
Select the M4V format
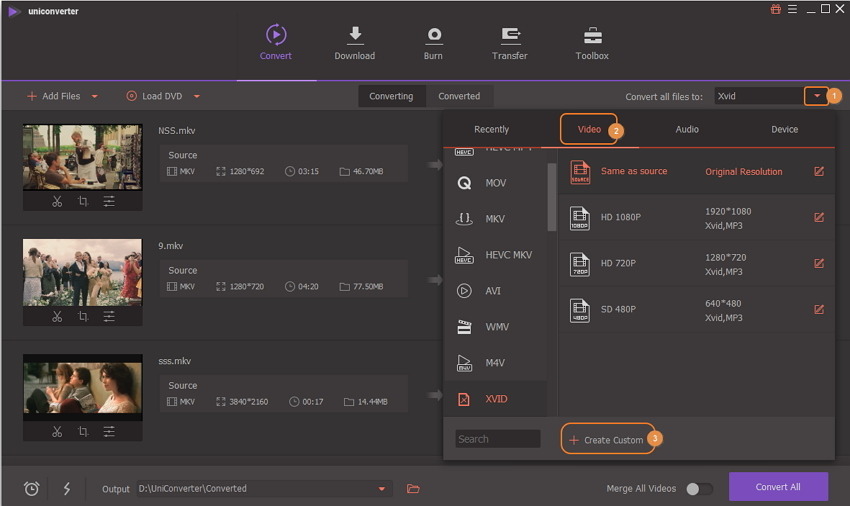(495, 363)
